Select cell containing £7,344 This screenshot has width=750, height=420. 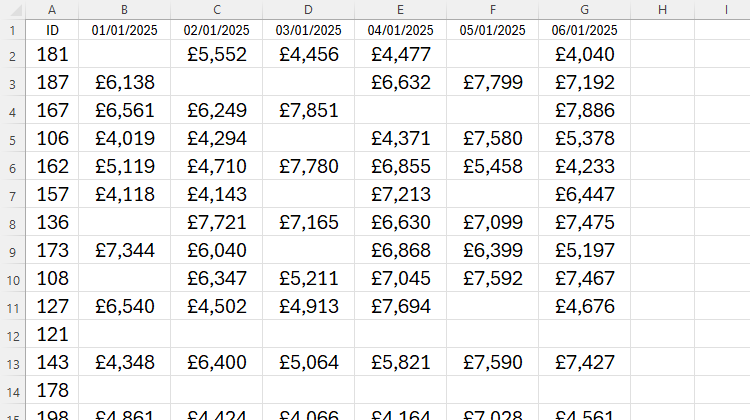(124, 250)
